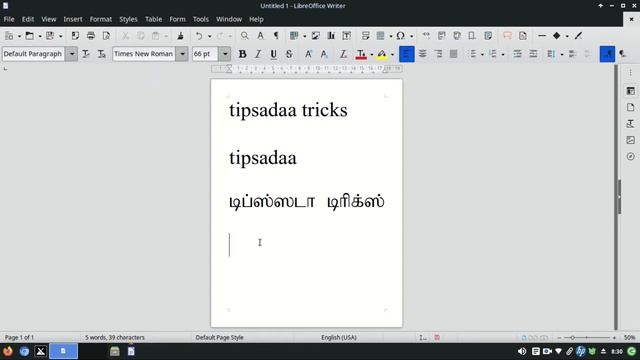
Task: Open sidebar Properties panel
Action: pyautogui.click(x=631, y=91)
